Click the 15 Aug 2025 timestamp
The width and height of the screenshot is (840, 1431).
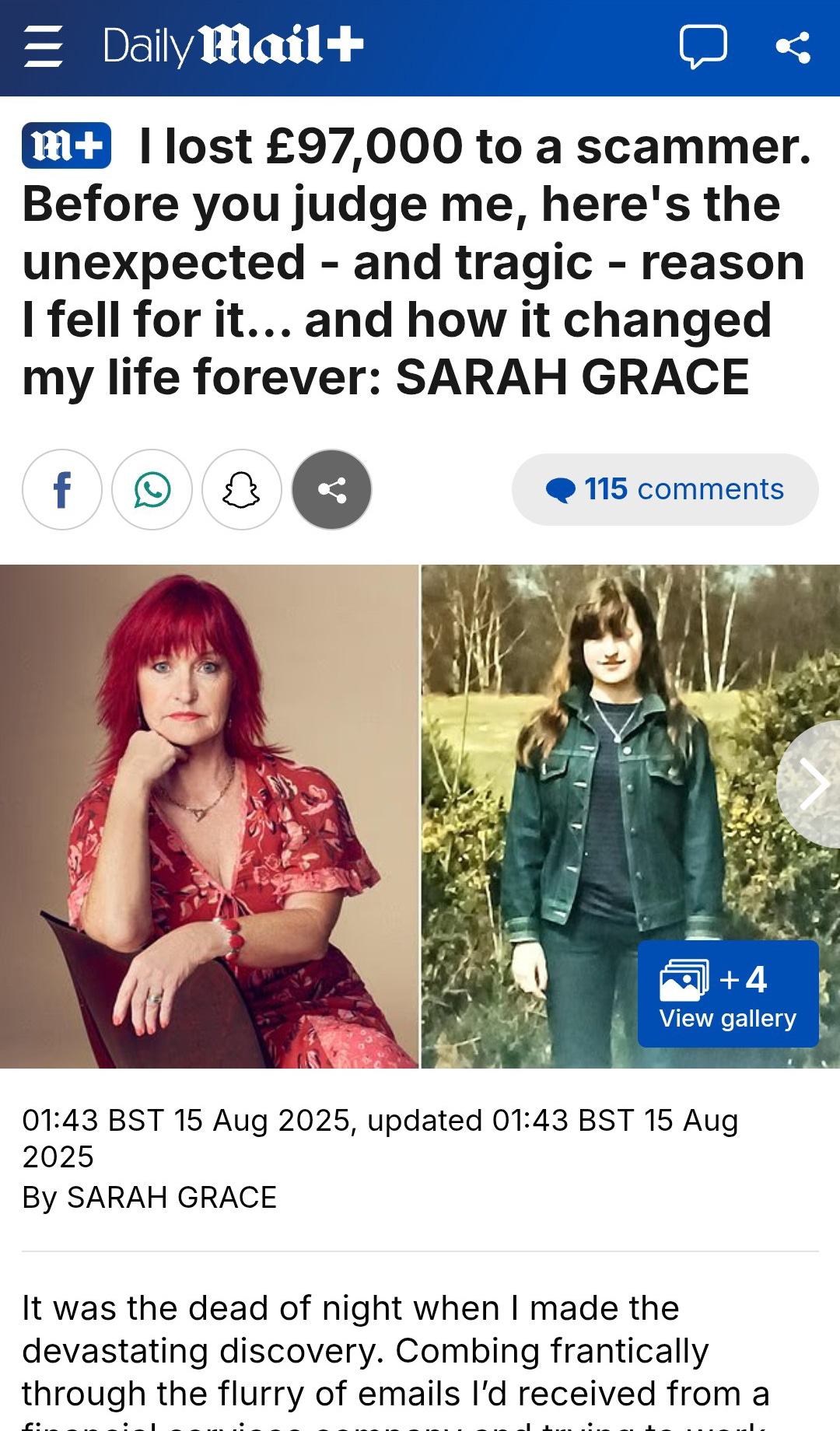pyautogui.click(x=380, y=1139)
